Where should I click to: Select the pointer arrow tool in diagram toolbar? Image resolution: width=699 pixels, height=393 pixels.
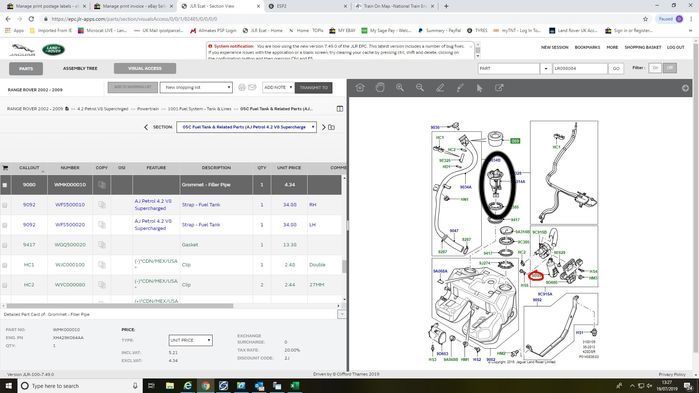pos(480,88)
